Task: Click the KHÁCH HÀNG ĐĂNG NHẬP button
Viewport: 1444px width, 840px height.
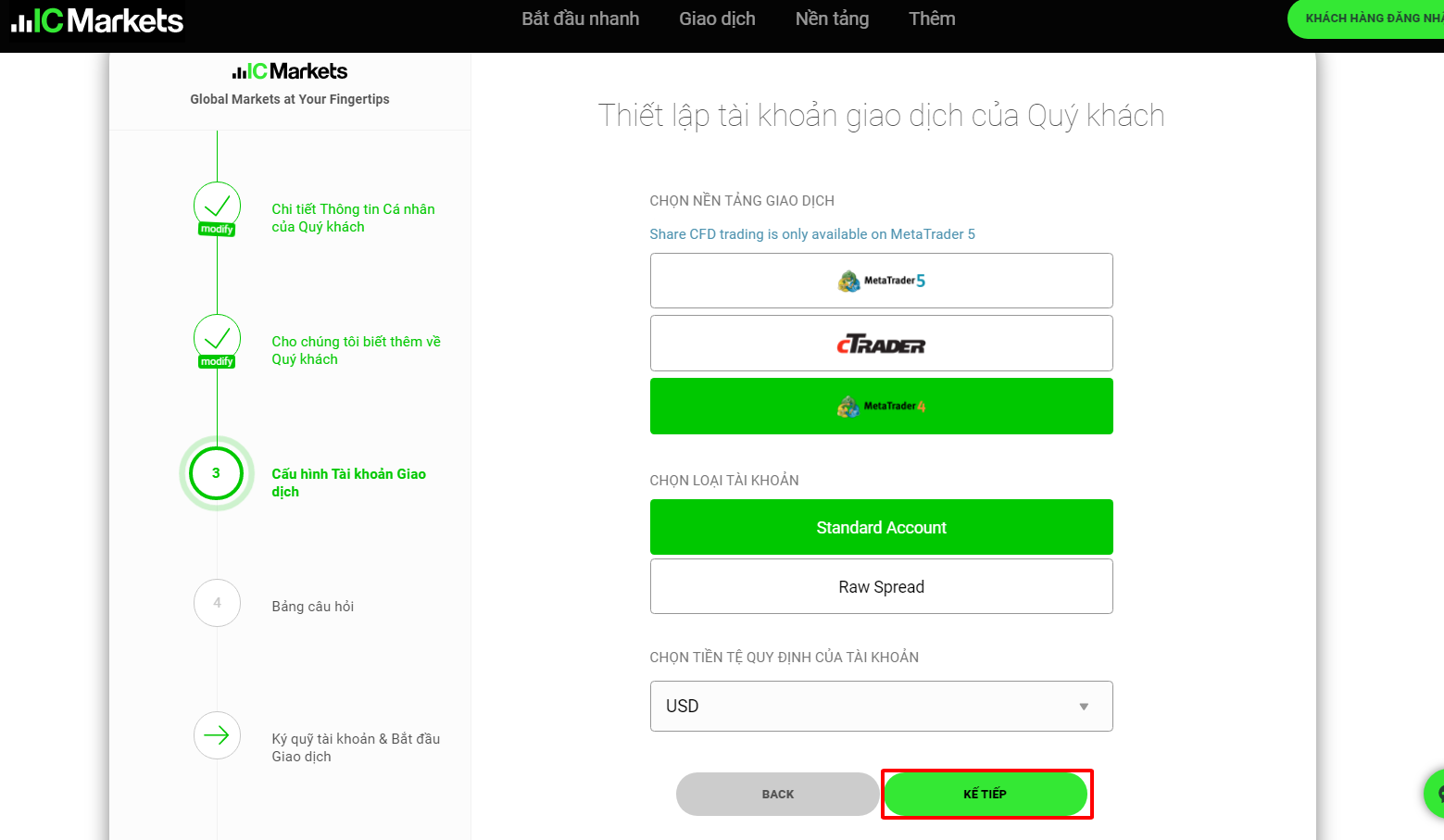Action: (1366, 19)
